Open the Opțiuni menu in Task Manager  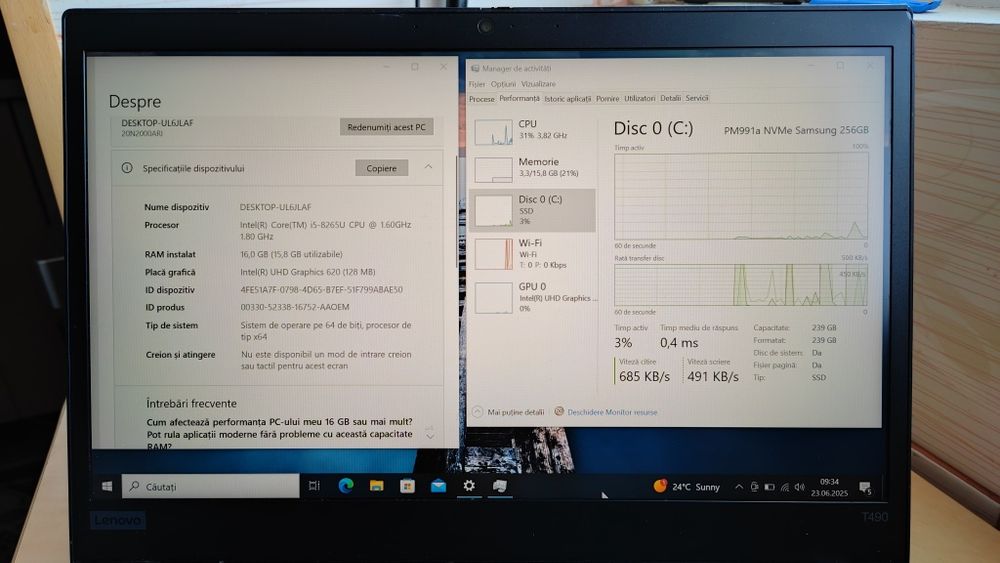[503, 84]
